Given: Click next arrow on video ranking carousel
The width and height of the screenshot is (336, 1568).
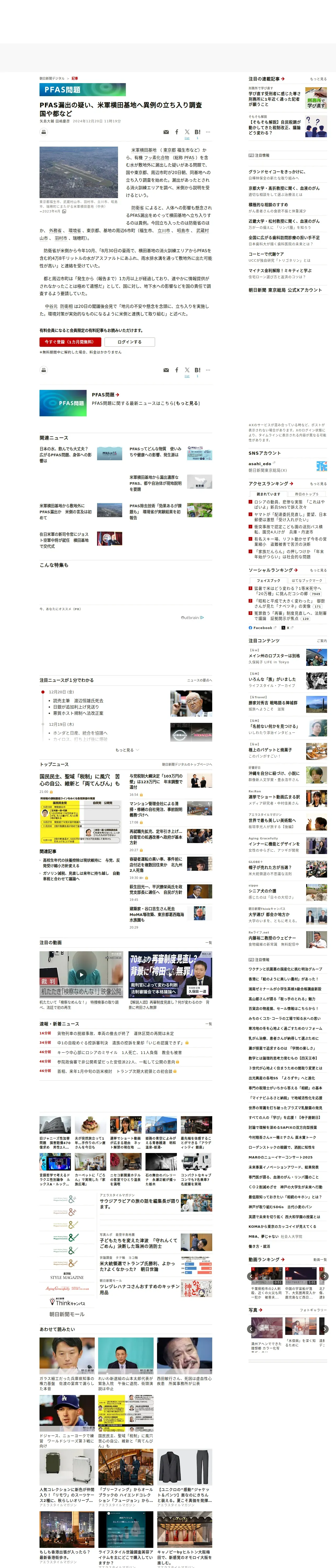Looking at the screenshot, I should click(x=324, y=1276).
